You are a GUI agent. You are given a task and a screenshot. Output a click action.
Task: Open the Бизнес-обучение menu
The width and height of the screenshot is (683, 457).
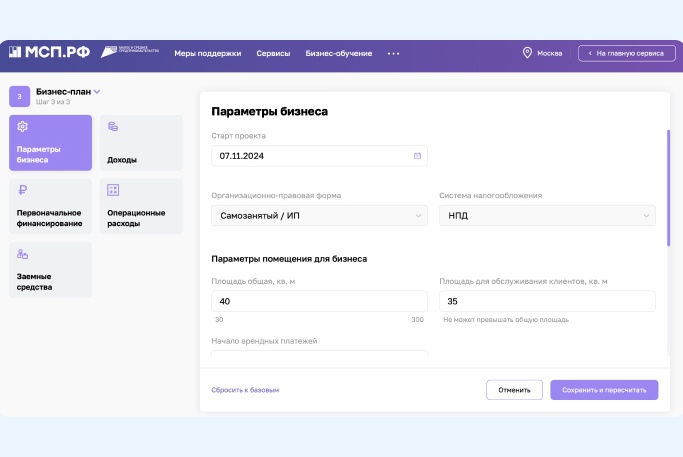click(x=339, y=53)
